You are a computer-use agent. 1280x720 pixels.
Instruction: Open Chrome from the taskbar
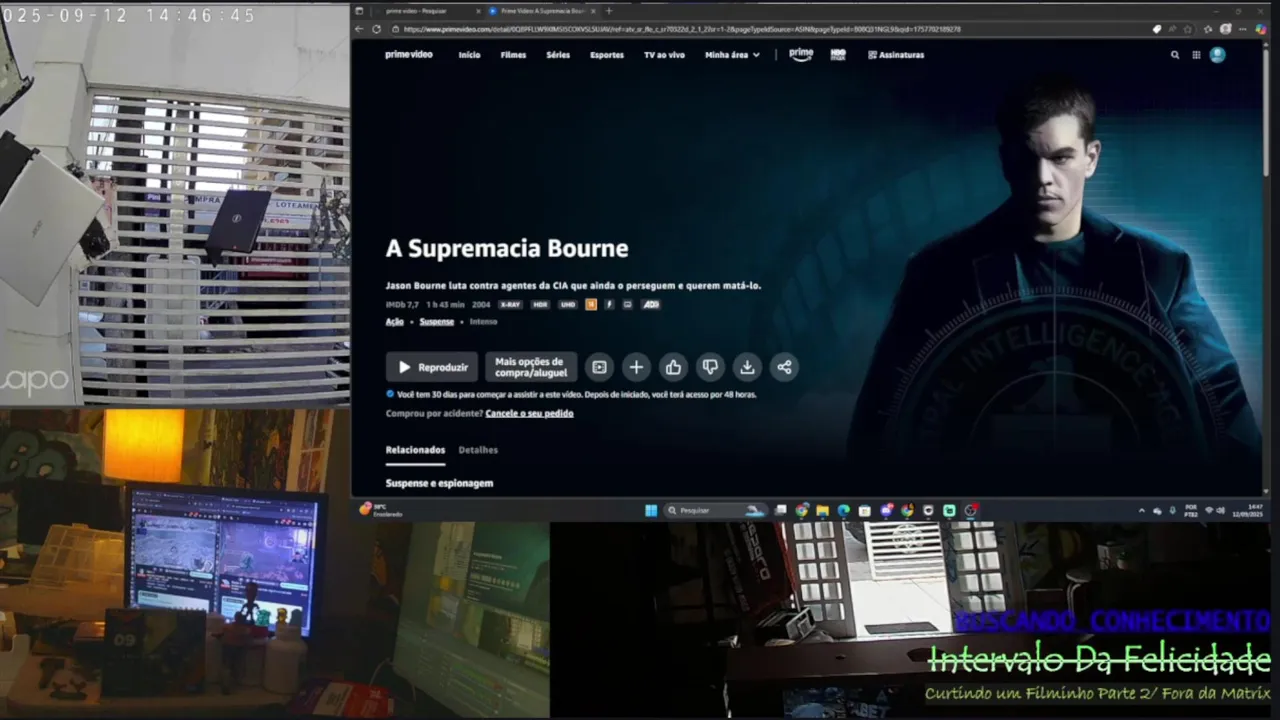pyautogui.click(x=802, y=510)
